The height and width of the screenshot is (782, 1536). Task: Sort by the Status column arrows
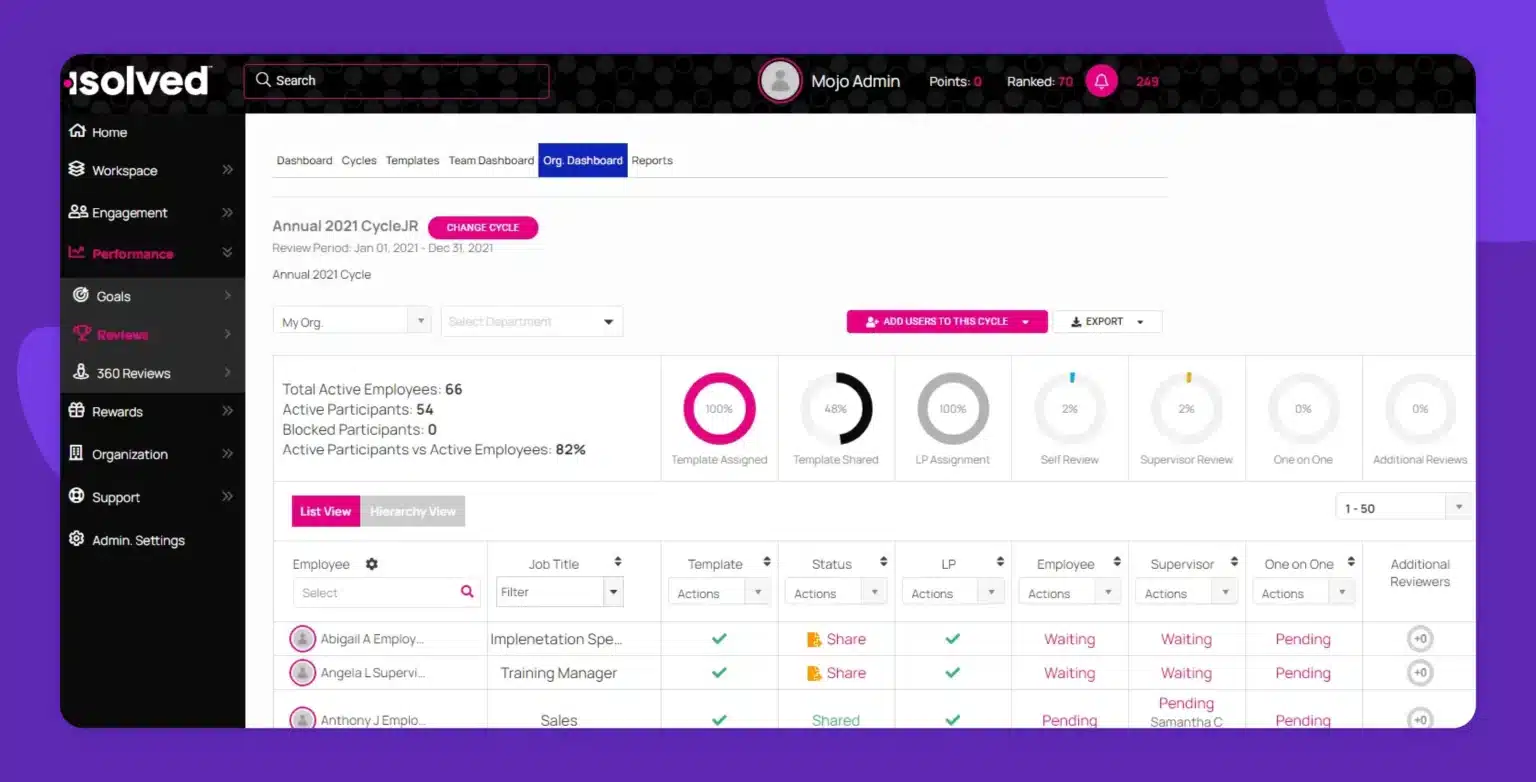(884, 562)
